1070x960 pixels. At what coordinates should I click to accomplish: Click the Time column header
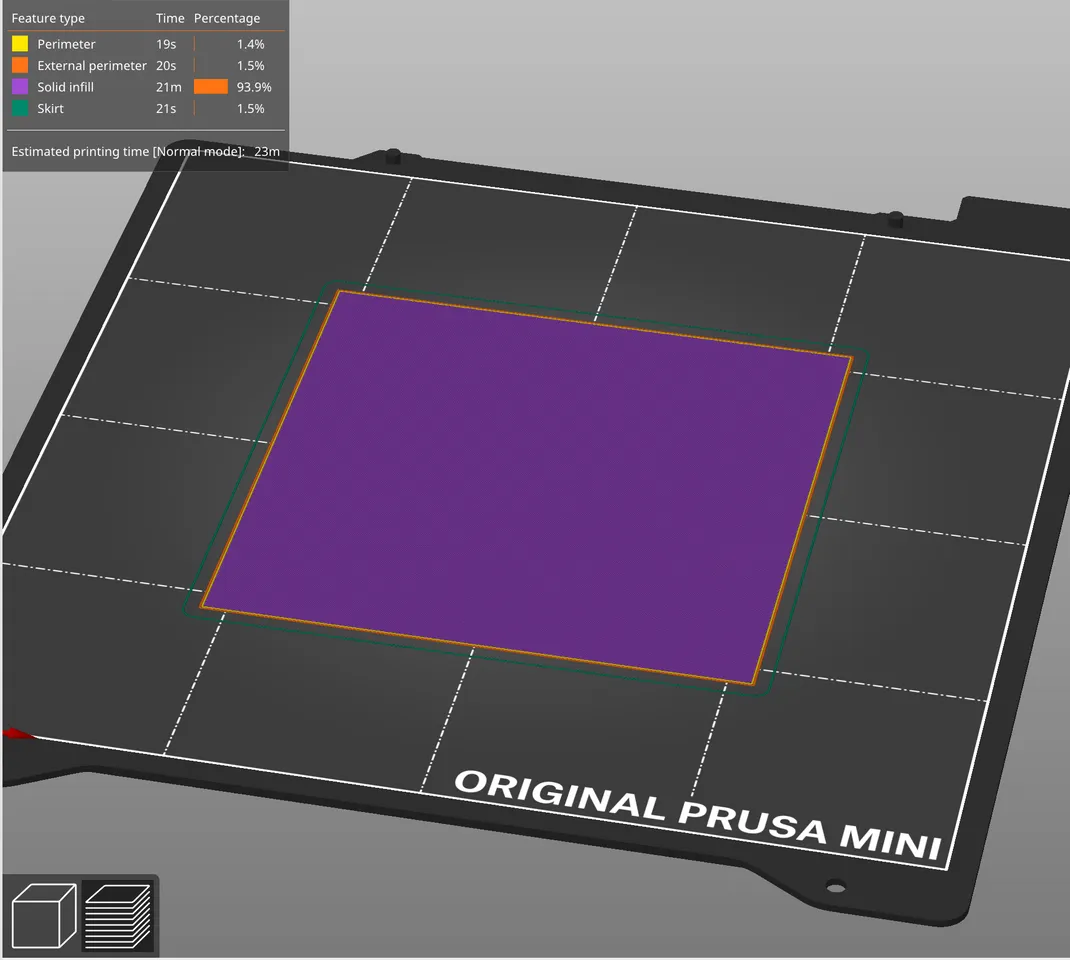coord(170,18)
